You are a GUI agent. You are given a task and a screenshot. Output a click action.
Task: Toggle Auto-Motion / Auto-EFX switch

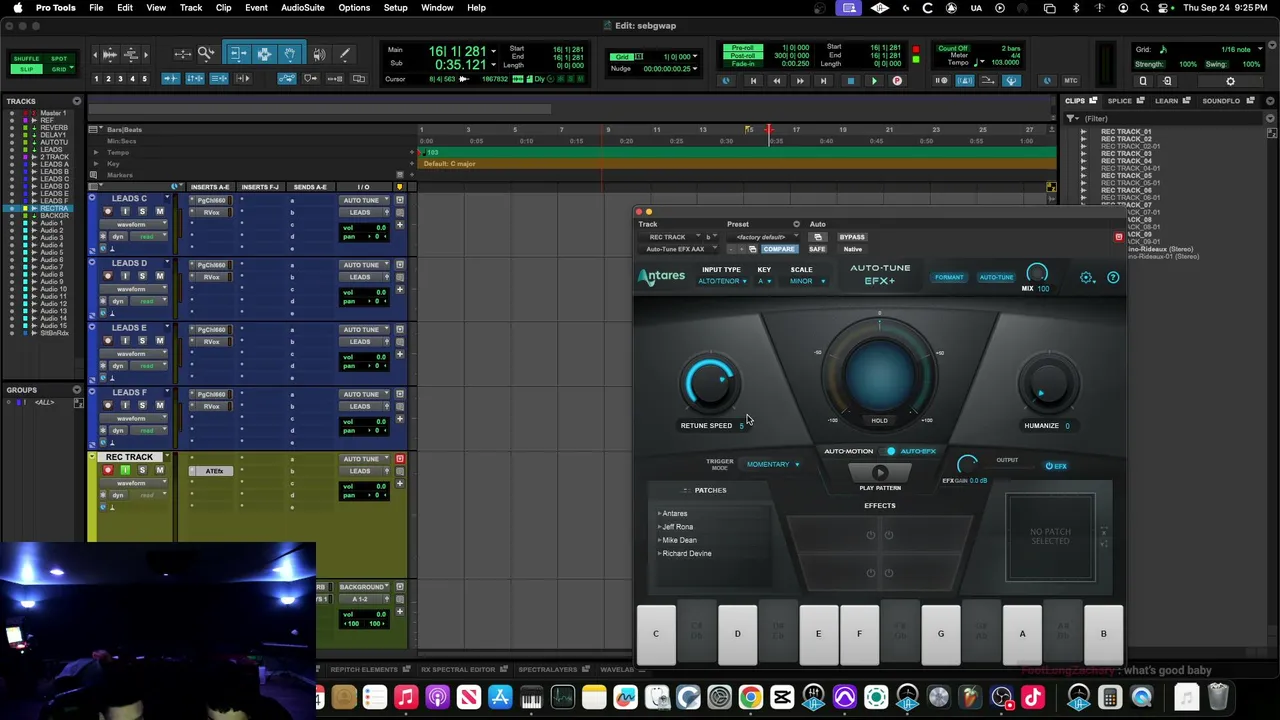click(890, 451)
